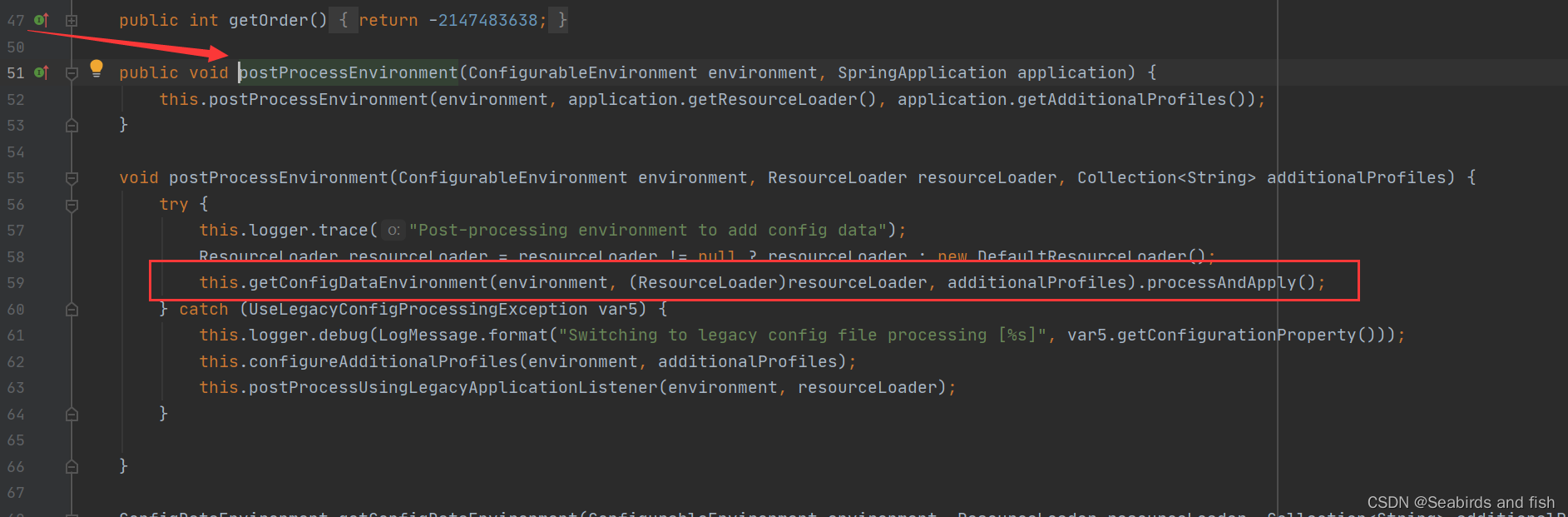Click the return keyword on line 47

point(388,20)
